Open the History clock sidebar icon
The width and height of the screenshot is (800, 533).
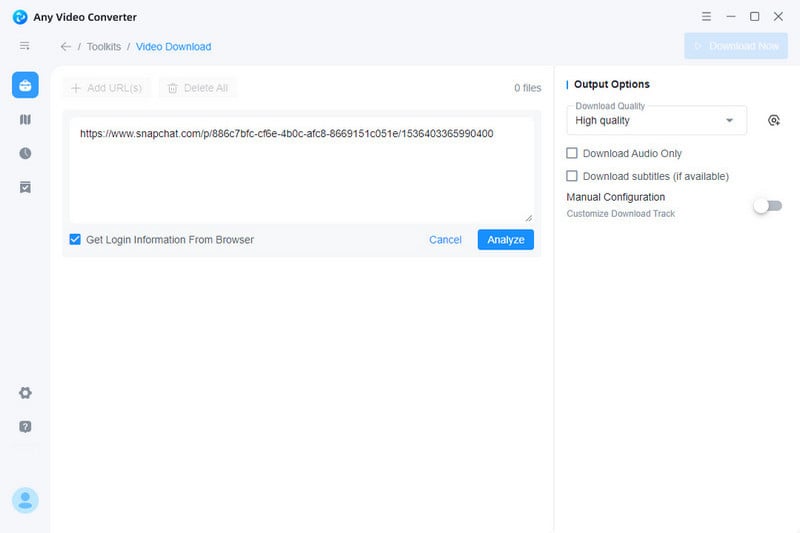click(x=25, y=153)
